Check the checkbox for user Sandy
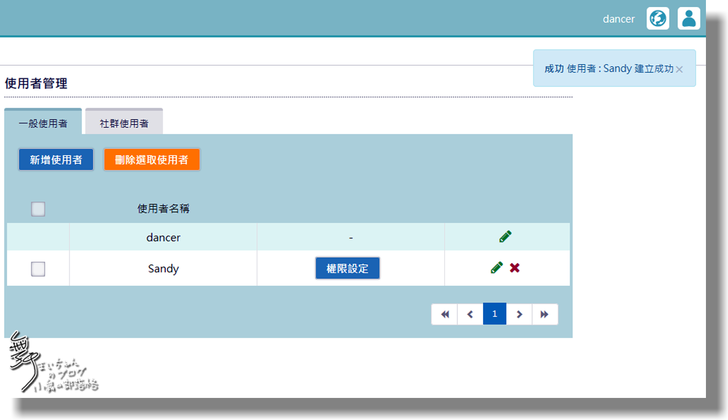Screen dimensions: 728x420 click(38, 268)
